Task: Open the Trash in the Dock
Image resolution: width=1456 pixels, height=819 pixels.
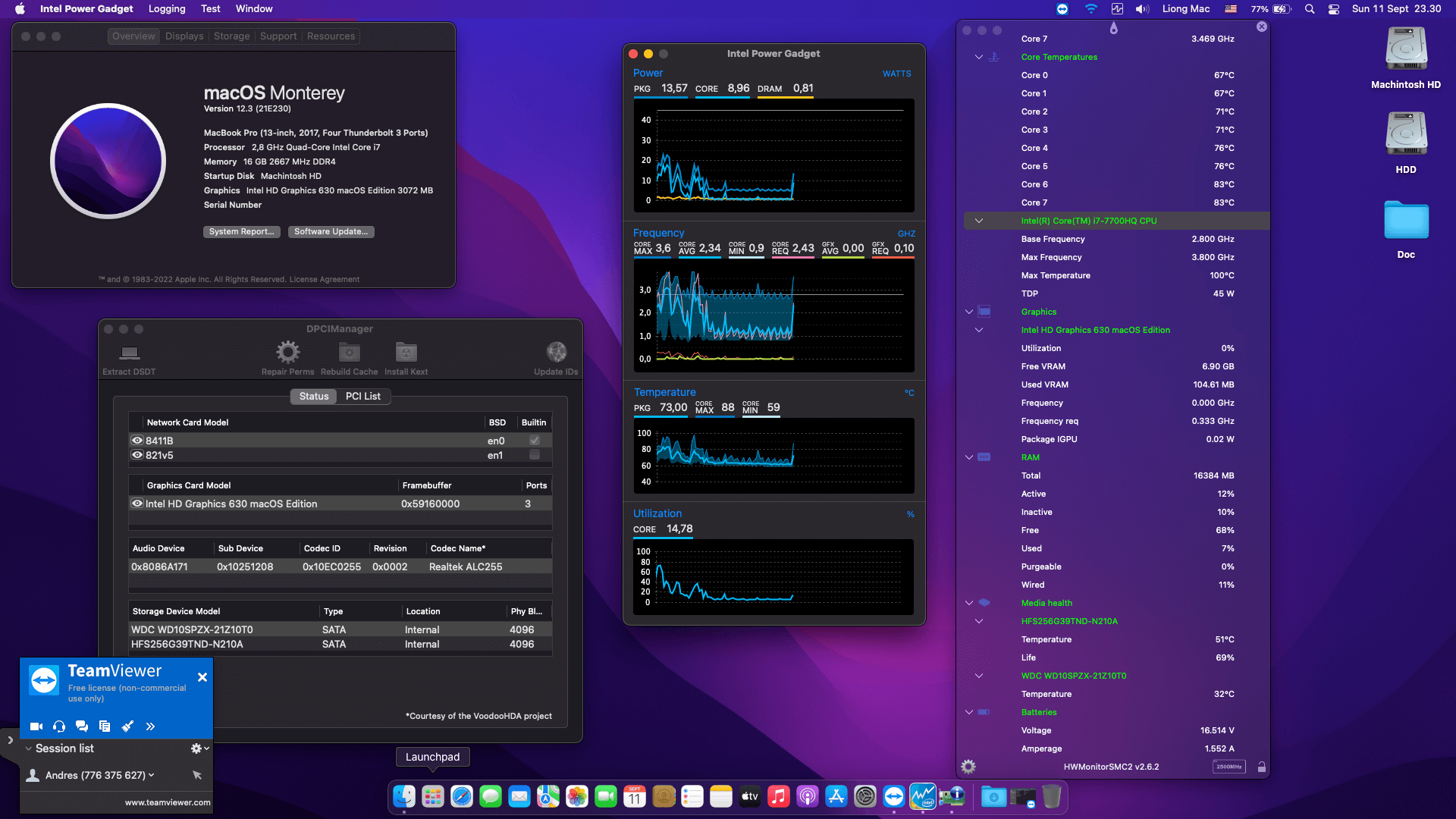Action: click(1052, 796)
